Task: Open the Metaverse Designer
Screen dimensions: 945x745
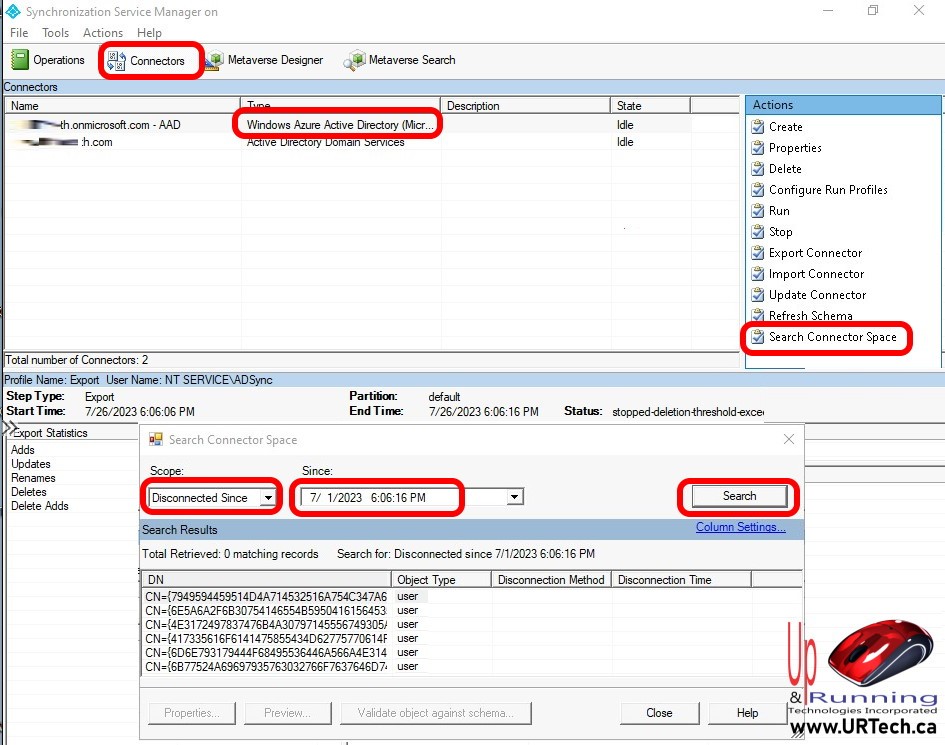Action: (264, 60)
